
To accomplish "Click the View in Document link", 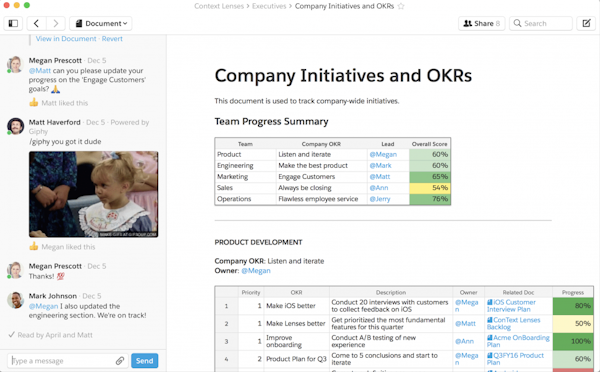I will pos(66,39).
